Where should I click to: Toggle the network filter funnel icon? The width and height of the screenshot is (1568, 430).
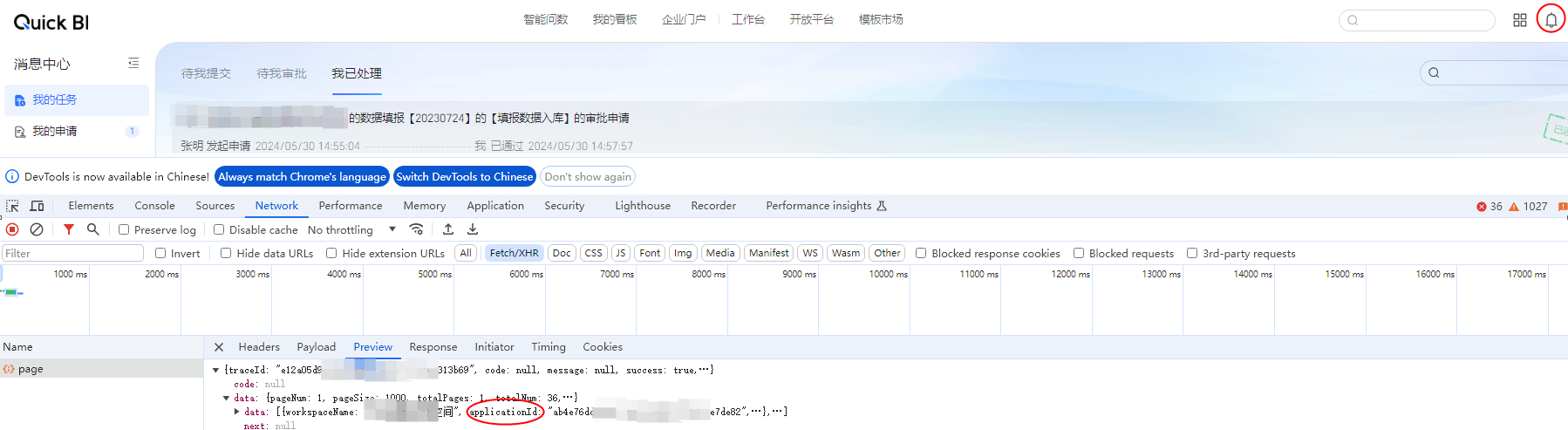[x=69, y=229]
